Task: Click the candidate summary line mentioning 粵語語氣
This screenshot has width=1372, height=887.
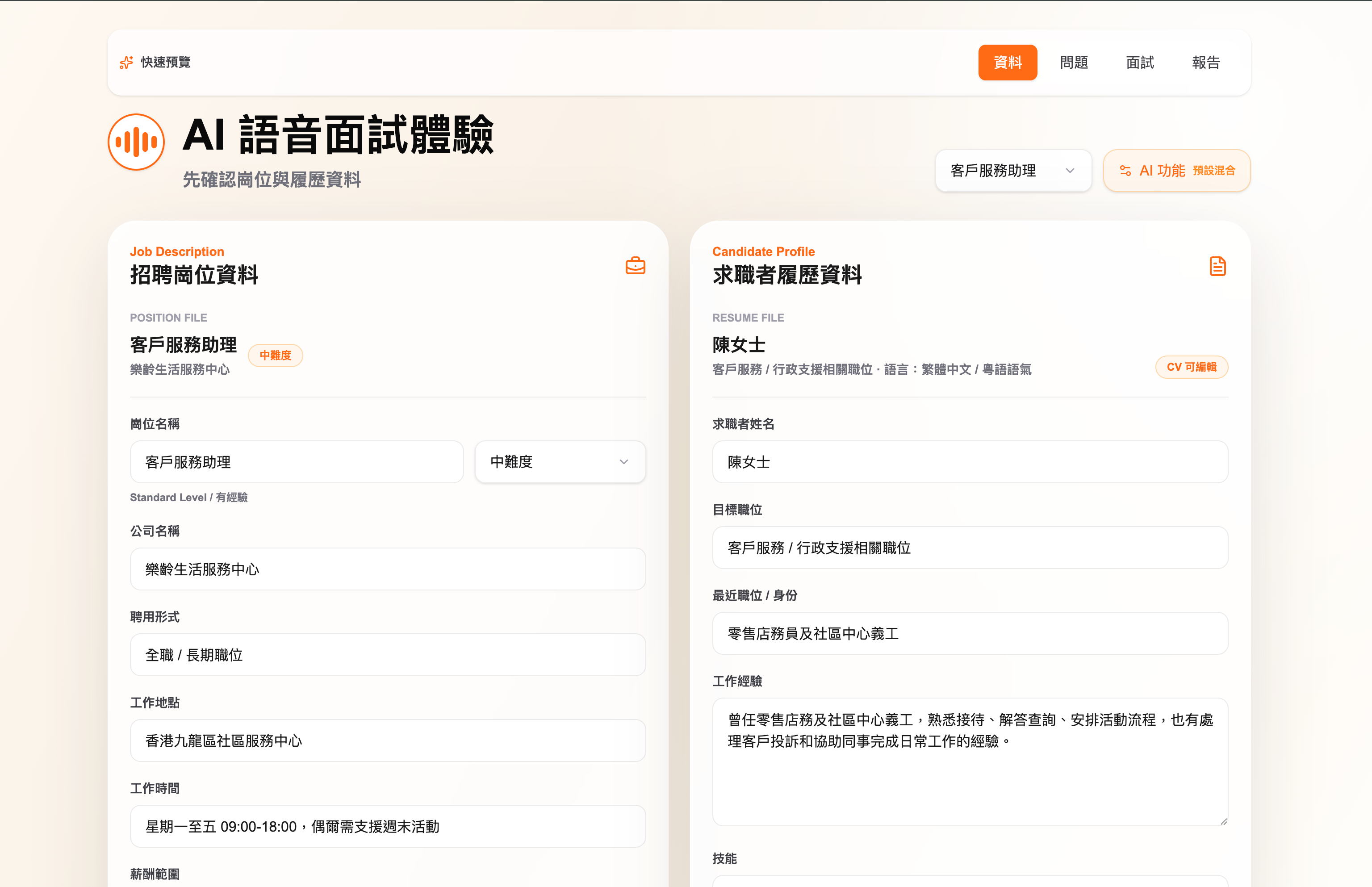Action: click(871, 369)
